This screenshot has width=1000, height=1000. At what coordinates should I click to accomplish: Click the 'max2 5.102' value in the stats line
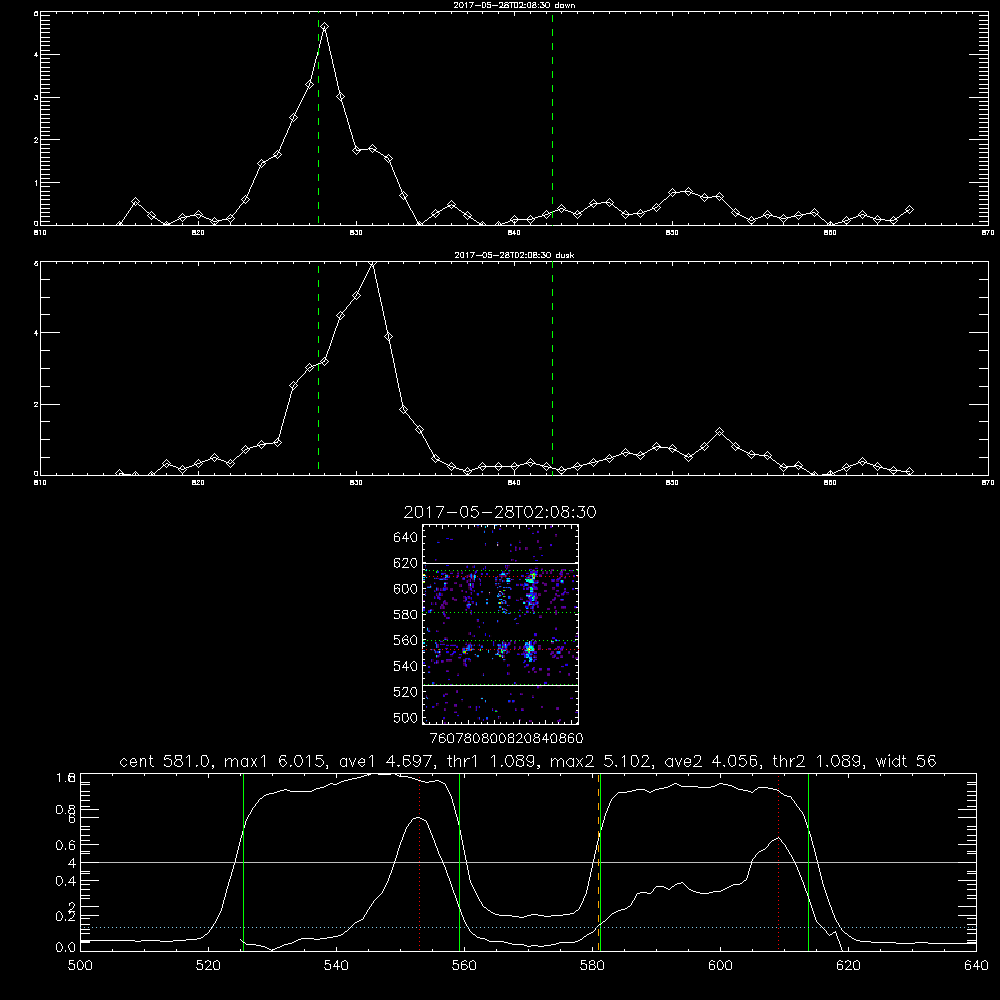[601, 761]
